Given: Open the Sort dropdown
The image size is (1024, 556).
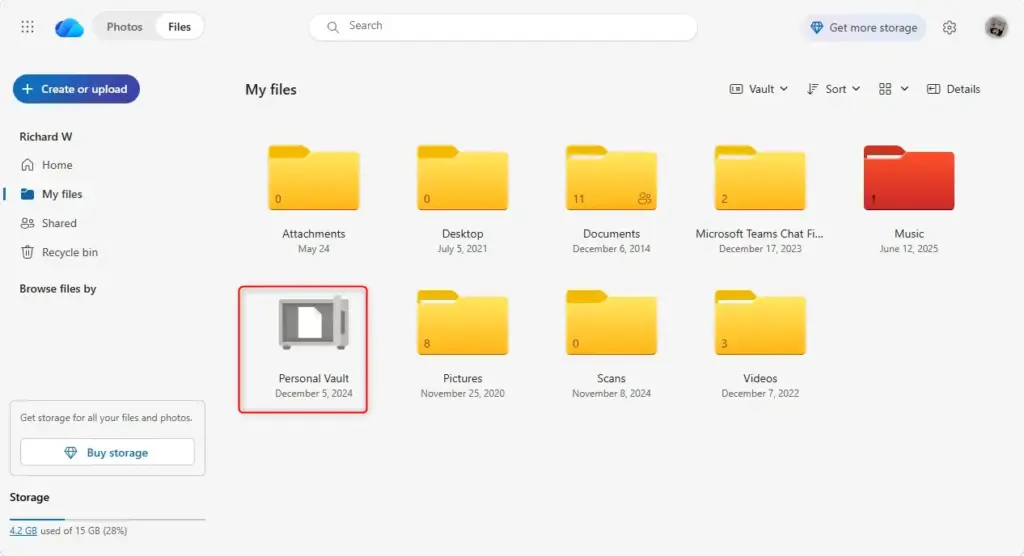Looking at the screenshot, I should (x=833, y=89).
